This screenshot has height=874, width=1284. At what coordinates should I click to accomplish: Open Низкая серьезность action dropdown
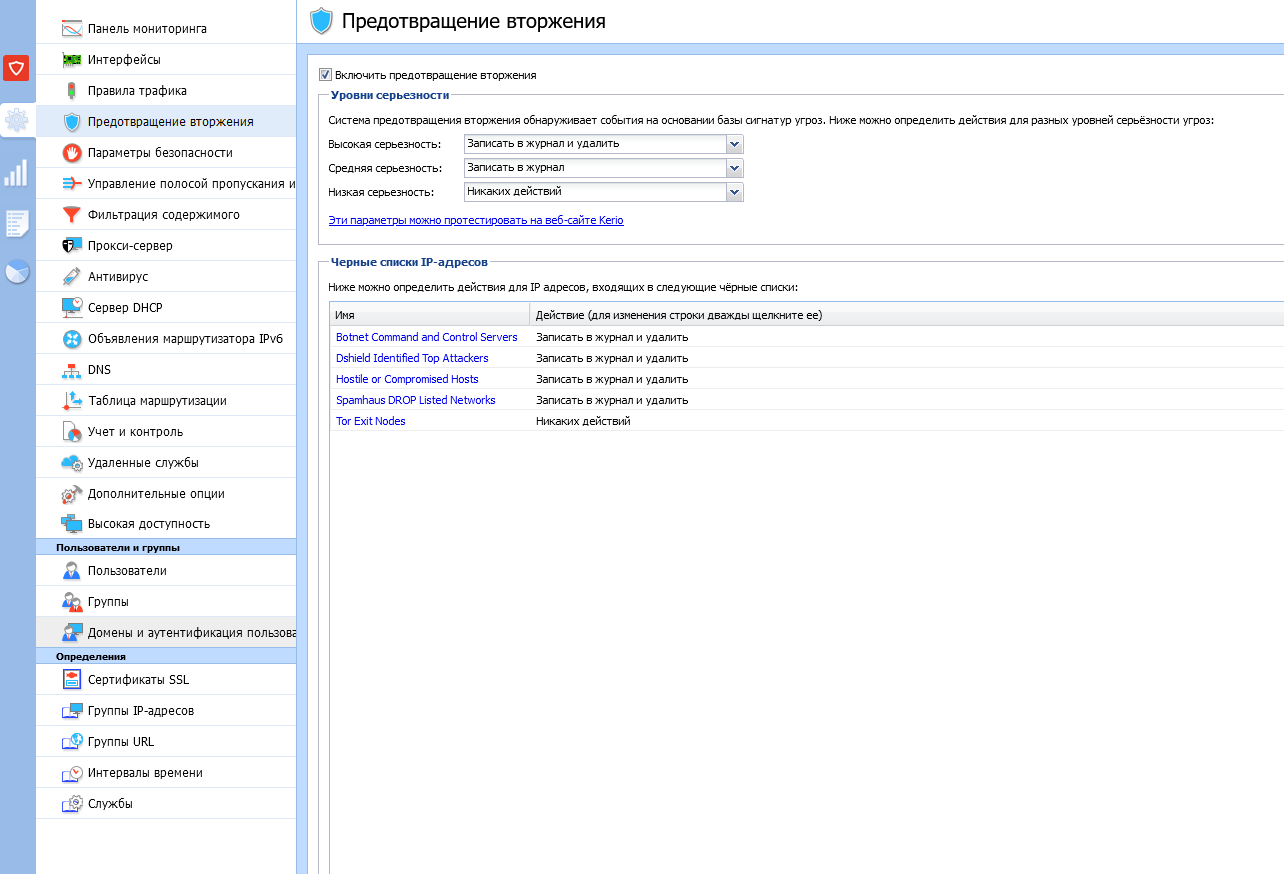point(735,192)
